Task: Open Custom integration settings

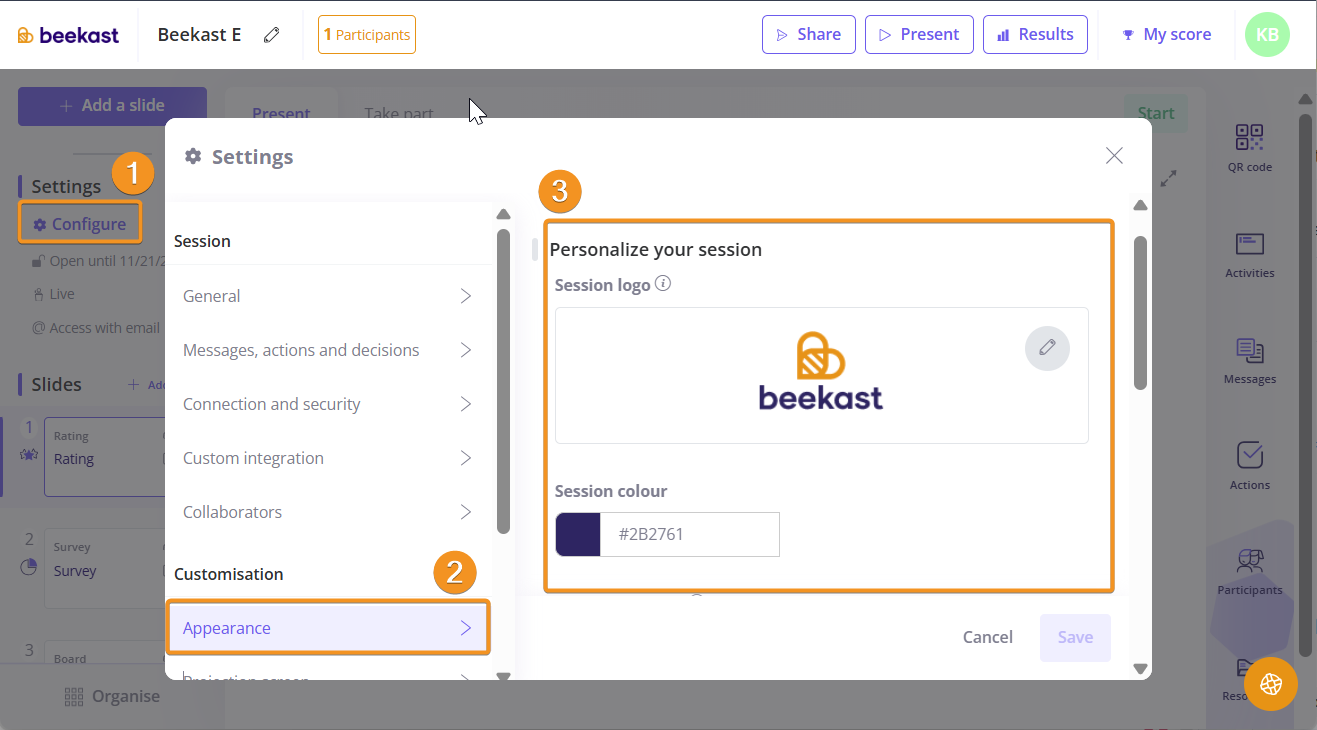Action: pos(327,458)
